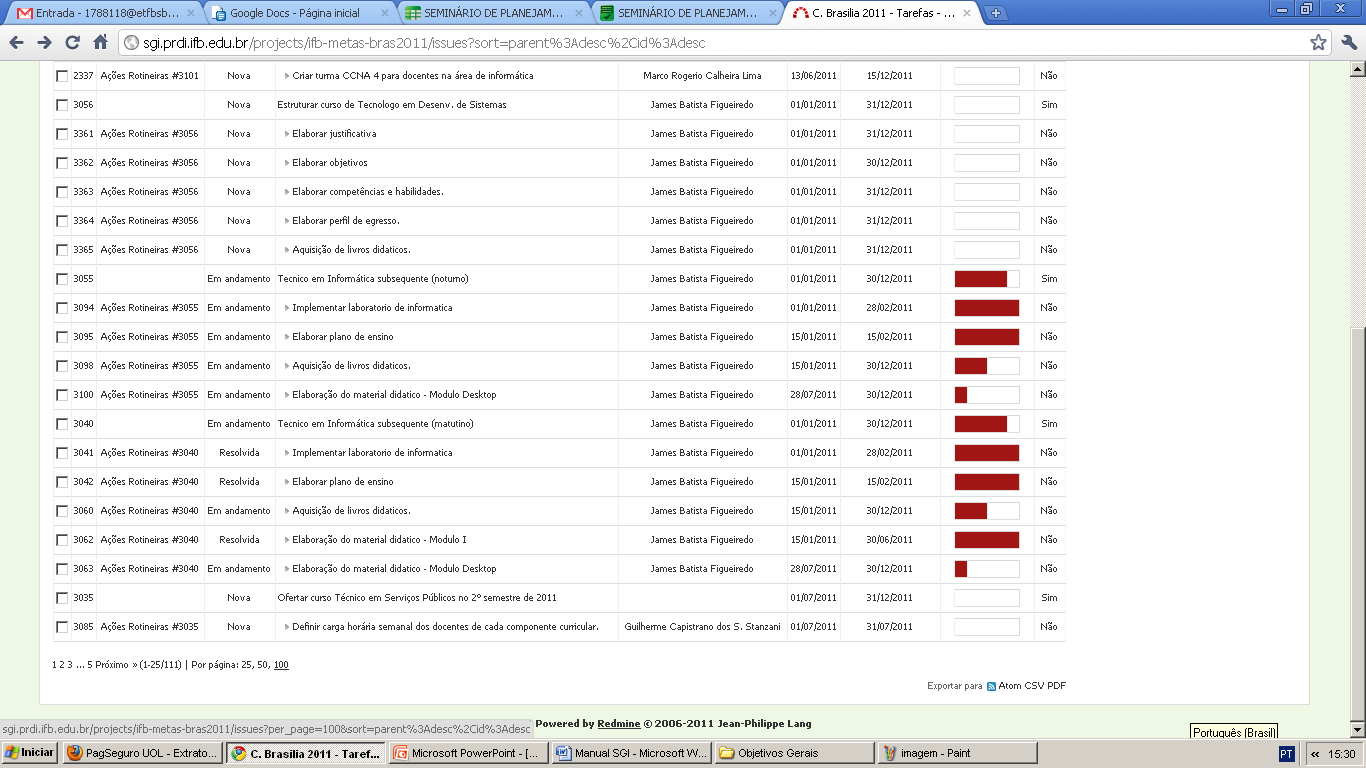This screenshot has height=768, width=1366.
Task: Click due date 31/07/2011
Action: pyautogui.click(x=889, y=627)
